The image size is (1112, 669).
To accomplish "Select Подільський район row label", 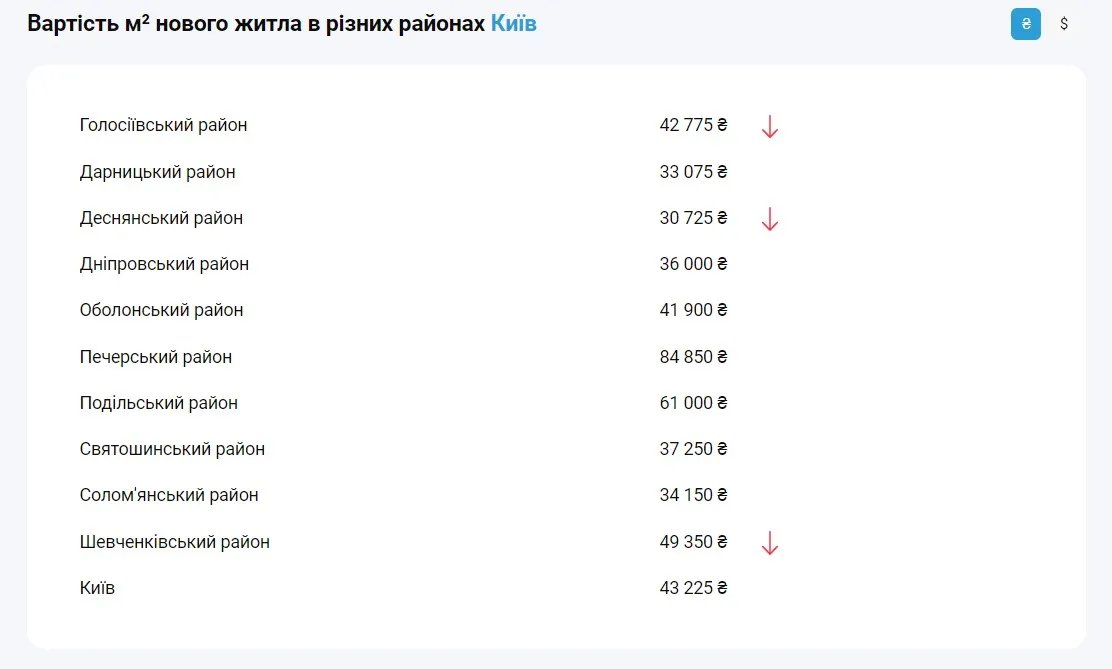I will [x=159, y=403].
